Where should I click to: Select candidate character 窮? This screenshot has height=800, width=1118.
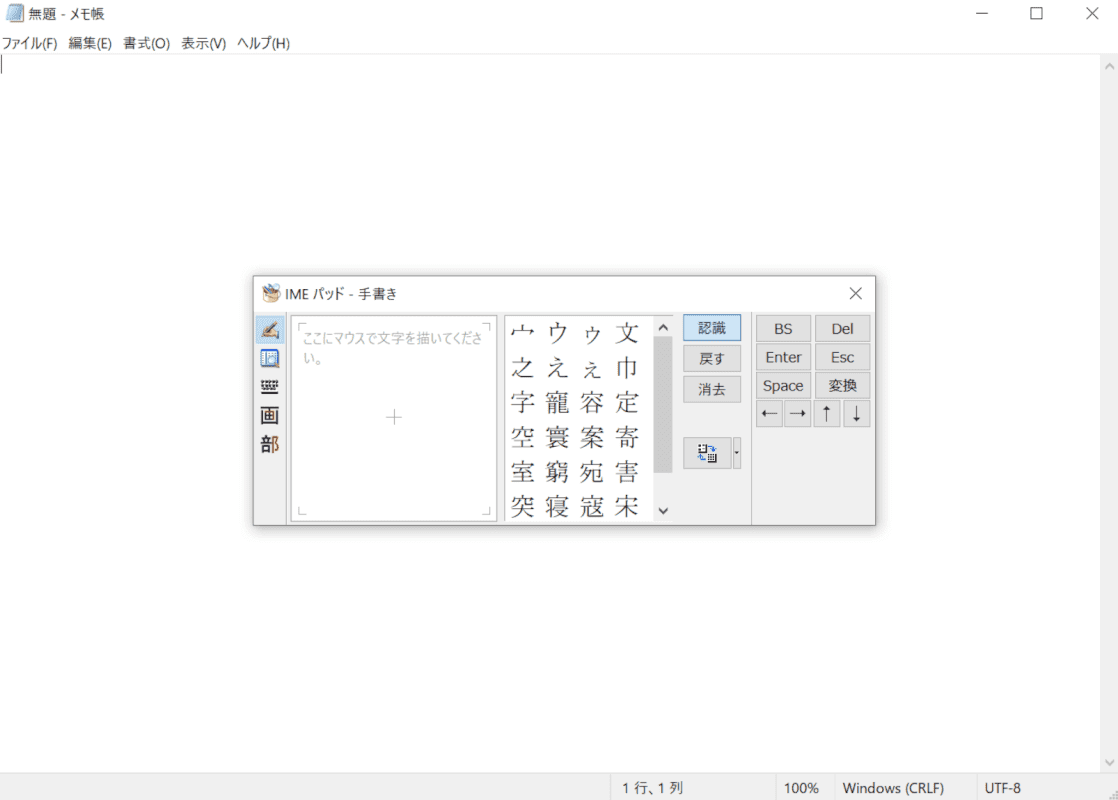pos(557,472)
